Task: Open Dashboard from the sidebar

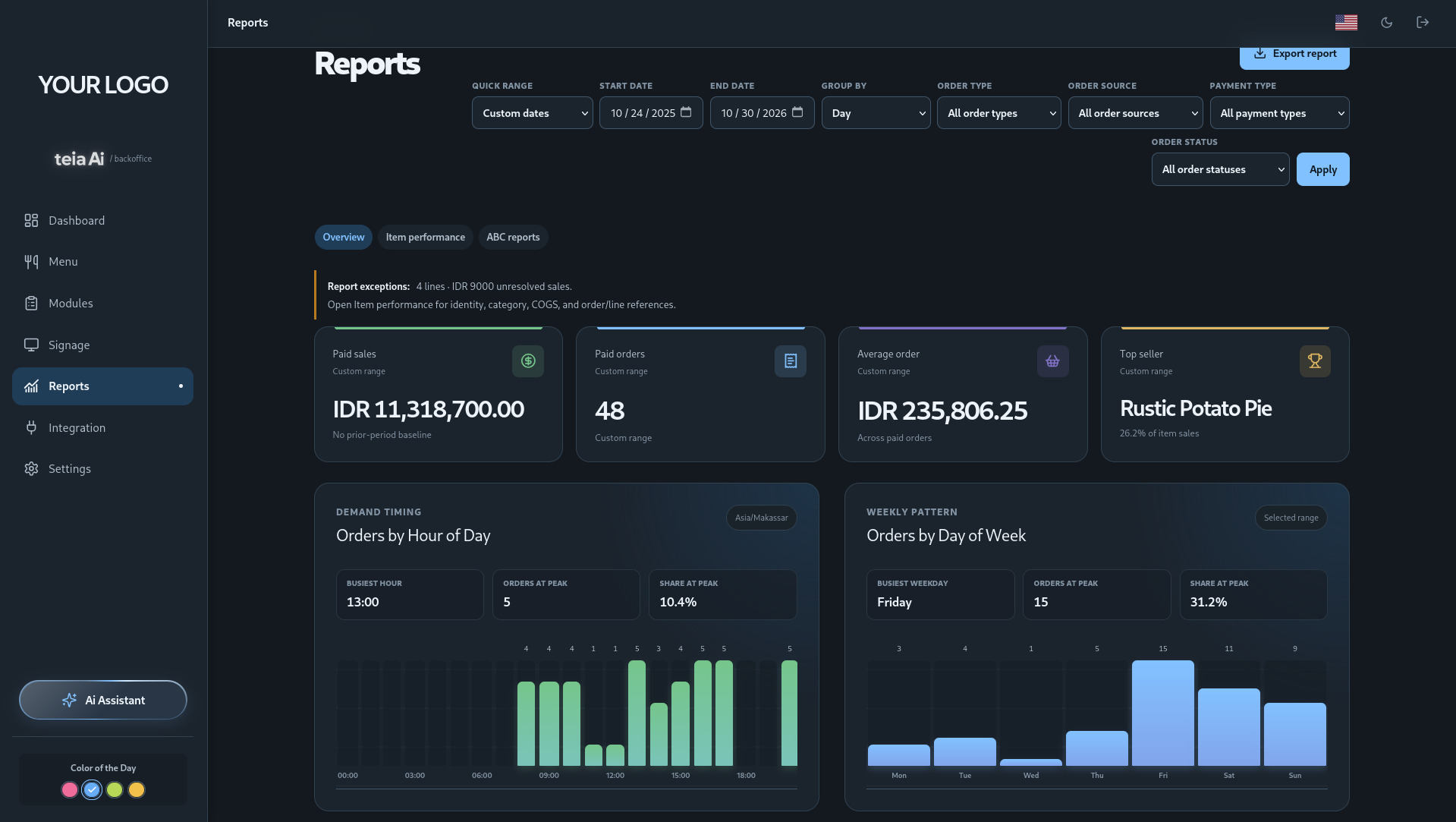Action: tap(102, 220)
